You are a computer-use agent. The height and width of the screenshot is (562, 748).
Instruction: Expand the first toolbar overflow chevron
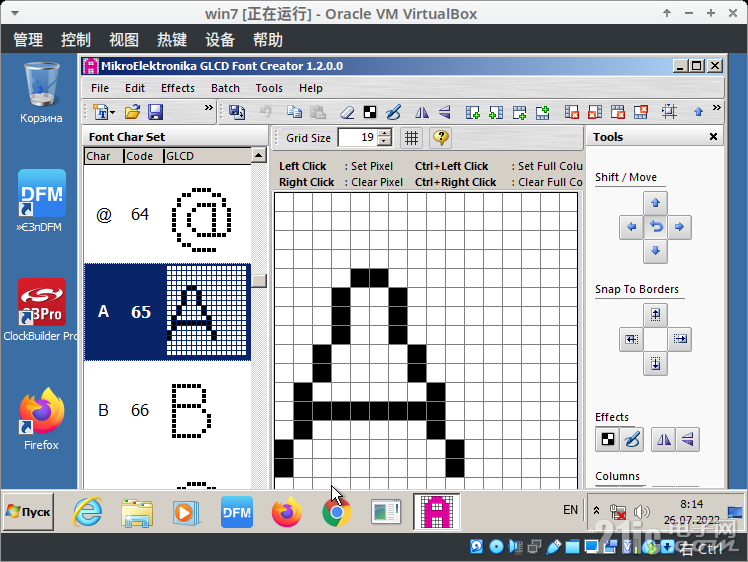click(x=208, y=108)
